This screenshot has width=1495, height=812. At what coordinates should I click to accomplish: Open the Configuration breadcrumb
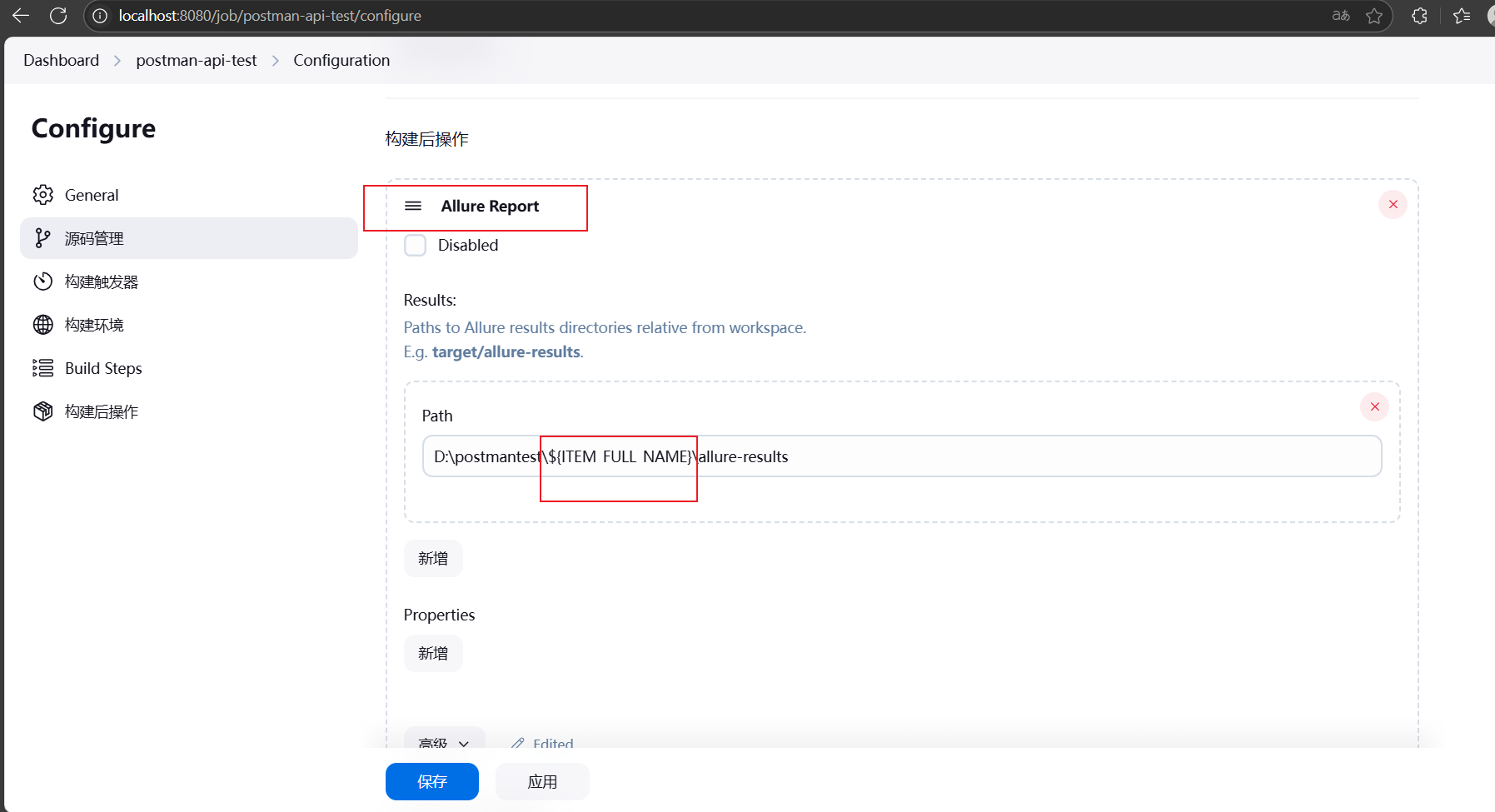point(341,60)
